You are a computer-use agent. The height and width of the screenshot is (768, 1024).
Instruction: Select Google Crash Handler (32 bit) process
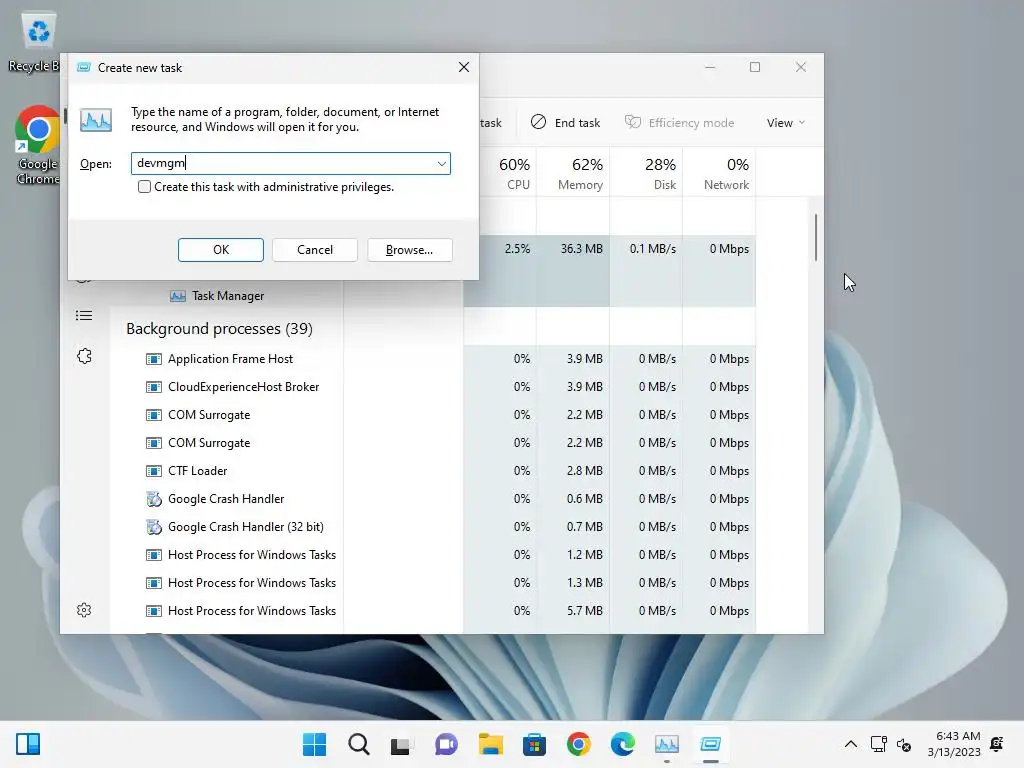tap(246, 527)
